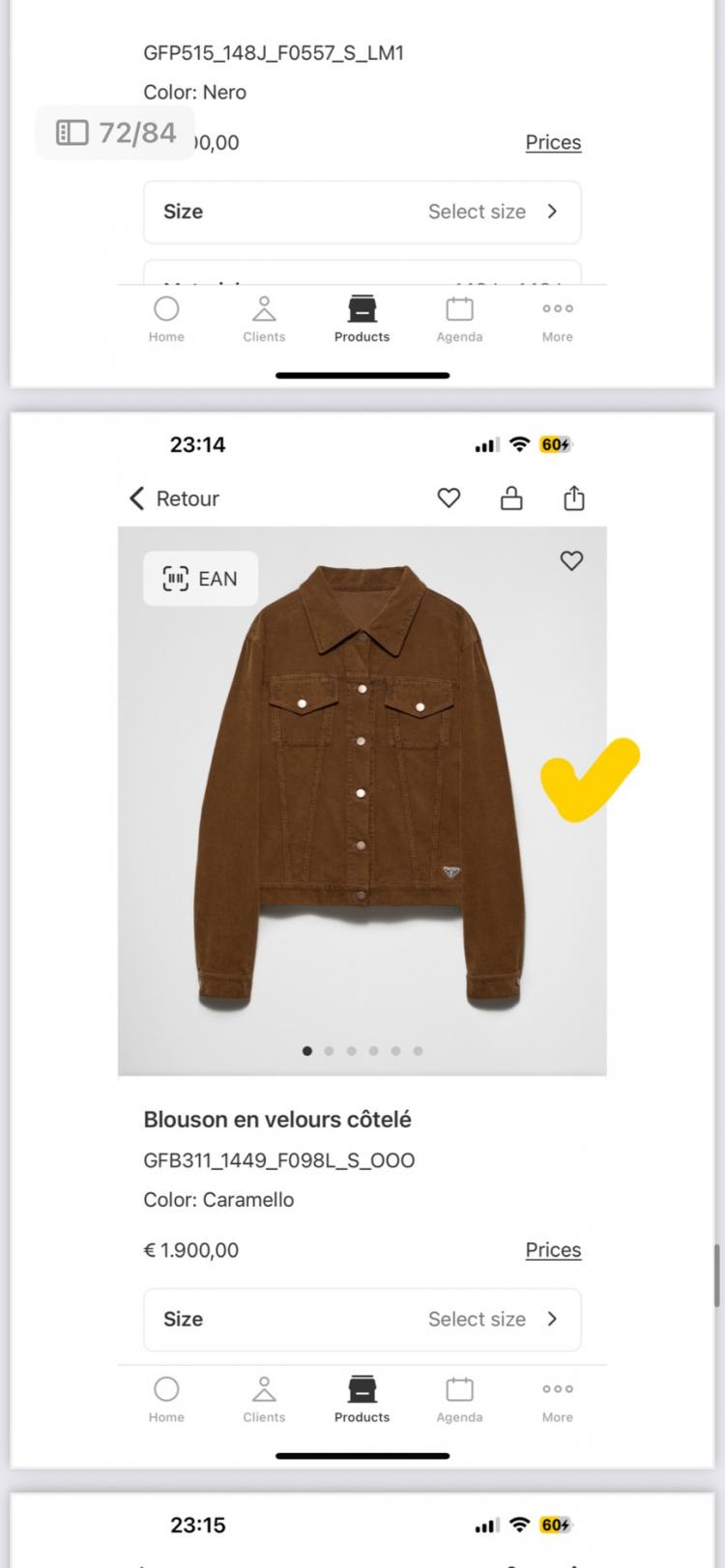Tap the lock icon in header

[x=511, y=499]
